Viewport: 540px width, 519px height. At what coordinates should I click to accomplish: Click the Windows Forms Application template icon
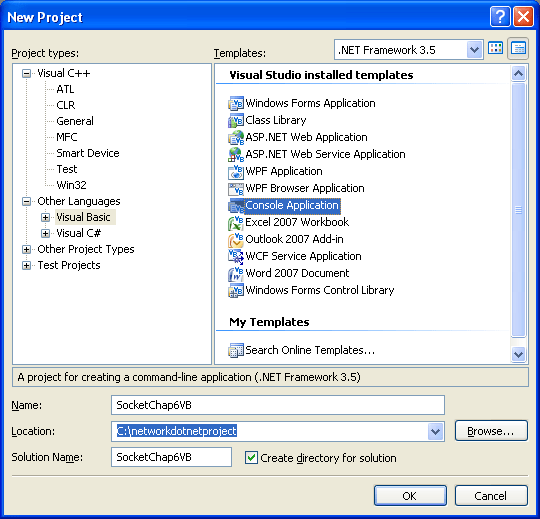click(x=236, y=103)
